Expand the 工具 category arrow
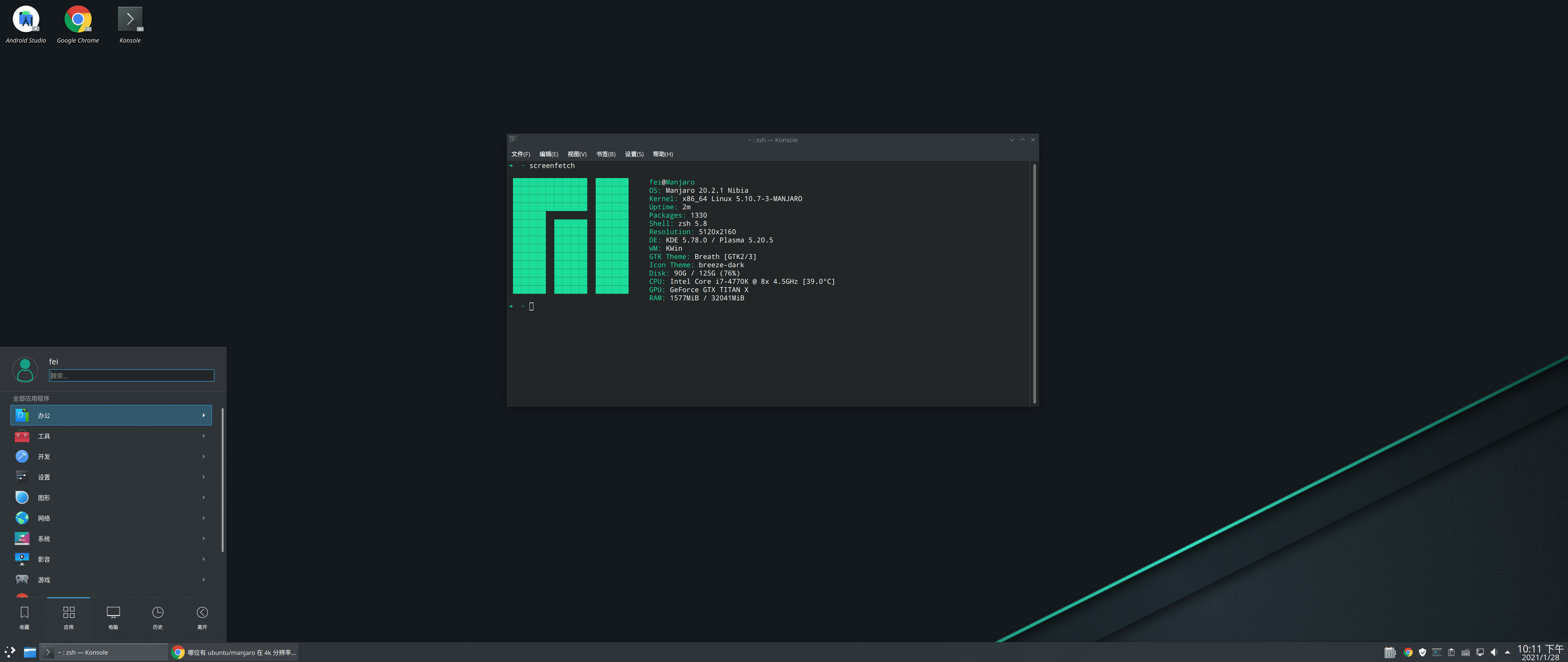This screenshot has height=662, width=1568. coord(204,436)
